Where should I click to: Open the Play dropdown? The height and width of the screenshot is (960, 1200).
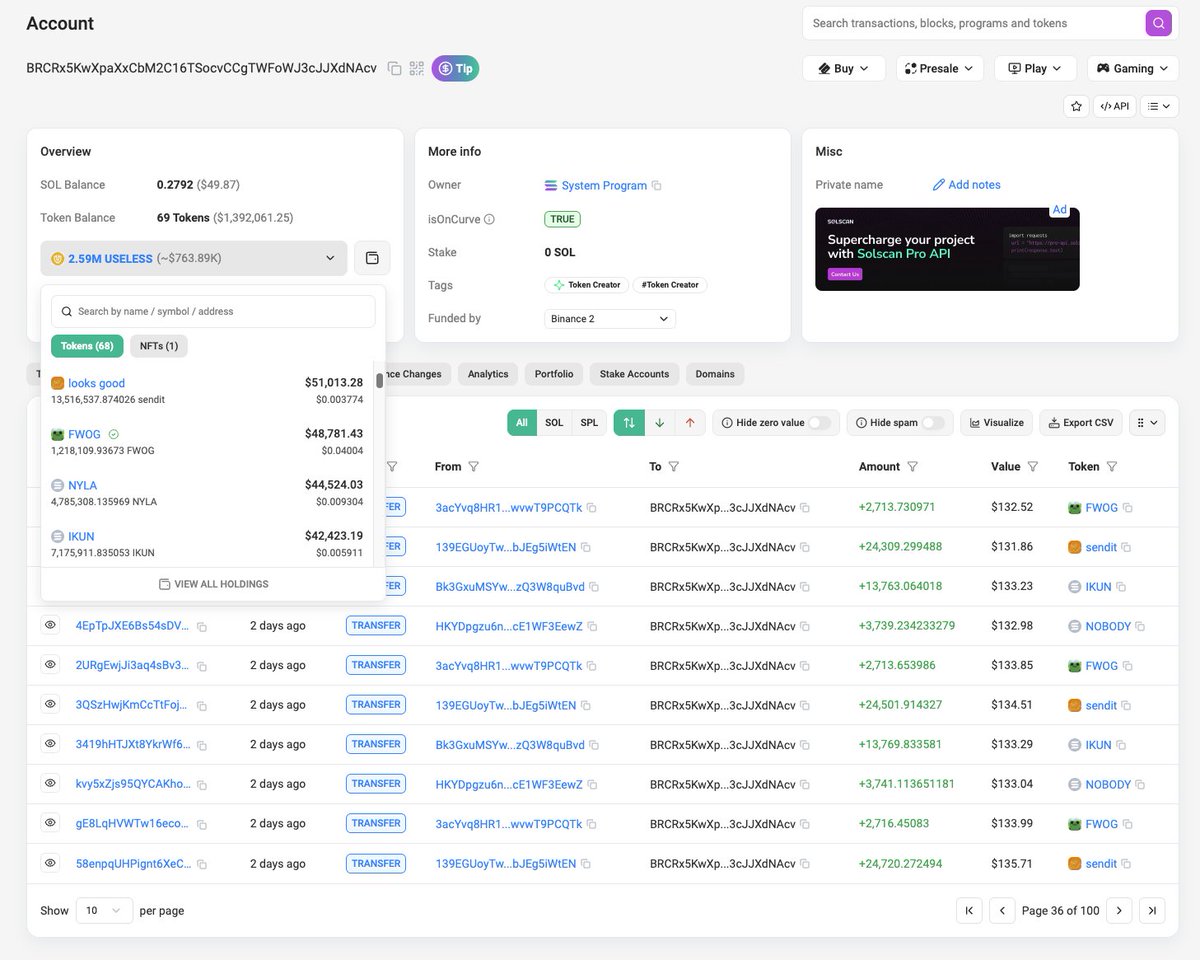(x=1035, y=68)
